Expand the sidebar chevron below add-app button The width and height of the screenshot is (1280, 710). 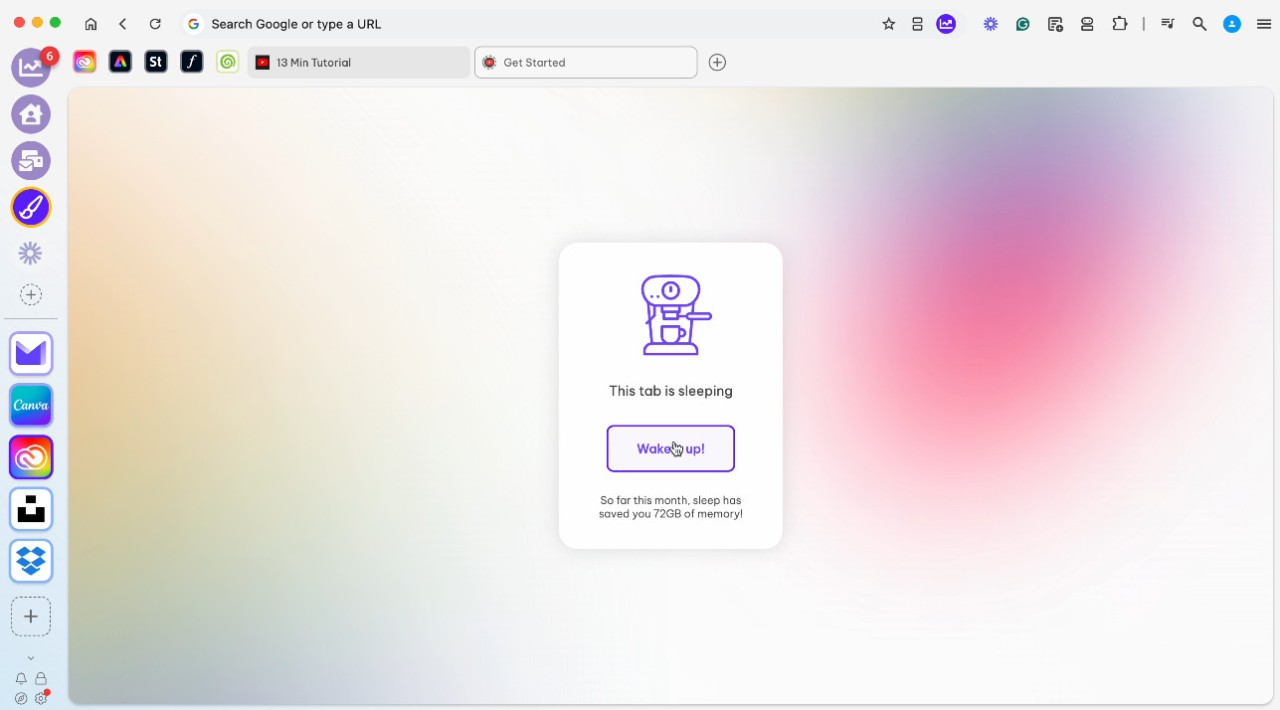coord(31,658)
